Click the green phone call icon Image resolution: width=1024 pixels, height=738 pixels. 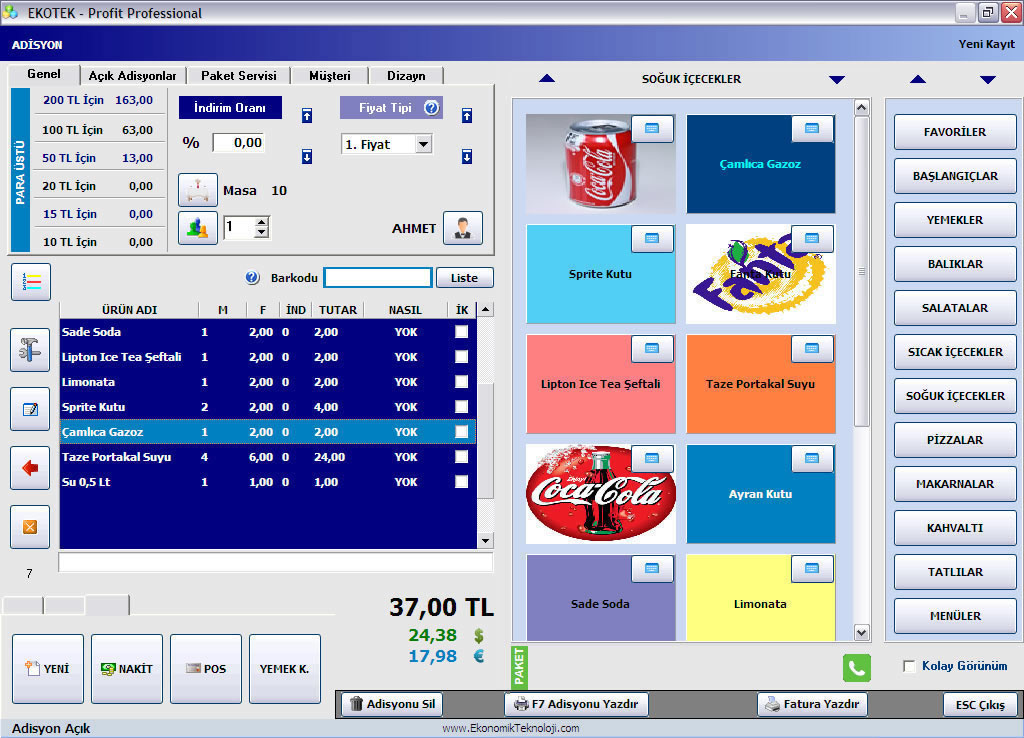(857, 668)
